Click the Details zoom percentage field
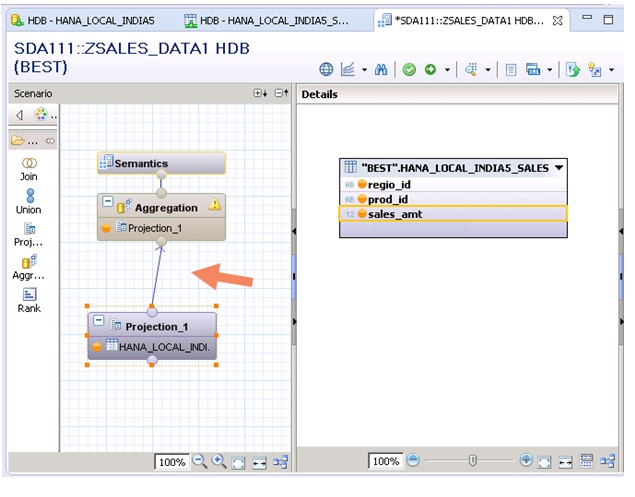Image resolution: width=635 pixels, height=497 pixels. click(386, 461)
